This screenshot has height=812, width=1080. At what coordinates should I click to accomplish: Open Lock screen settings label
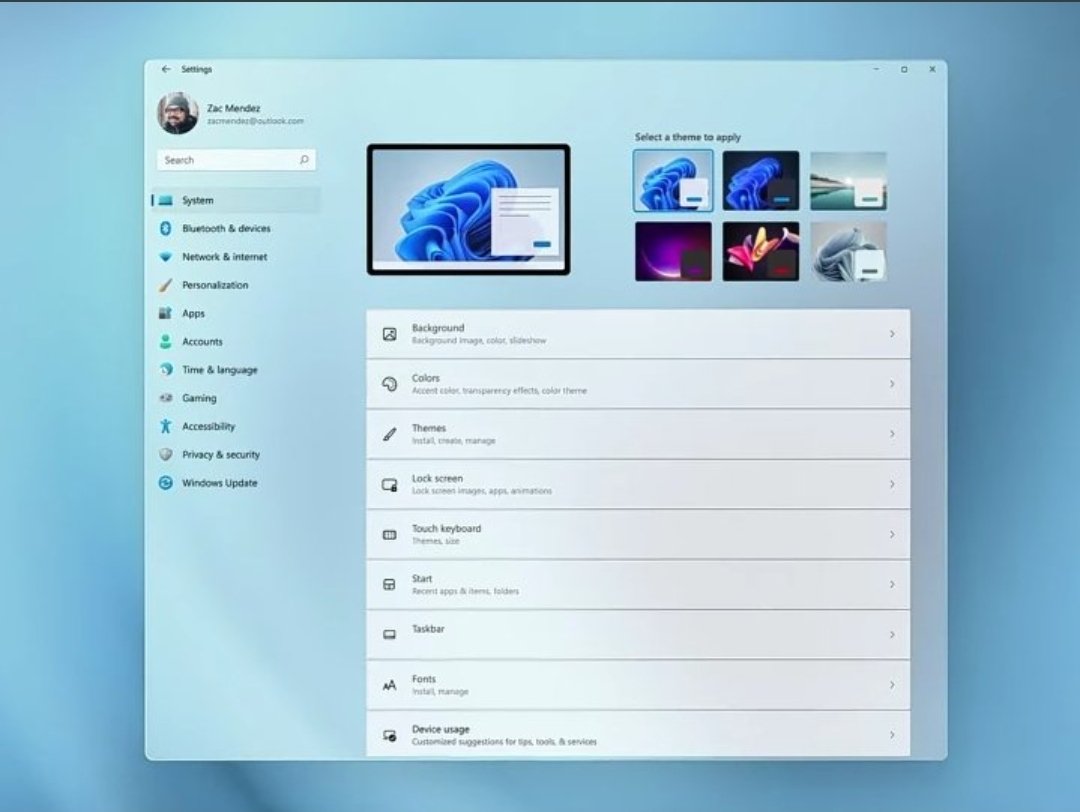click(x=437, y=479)
